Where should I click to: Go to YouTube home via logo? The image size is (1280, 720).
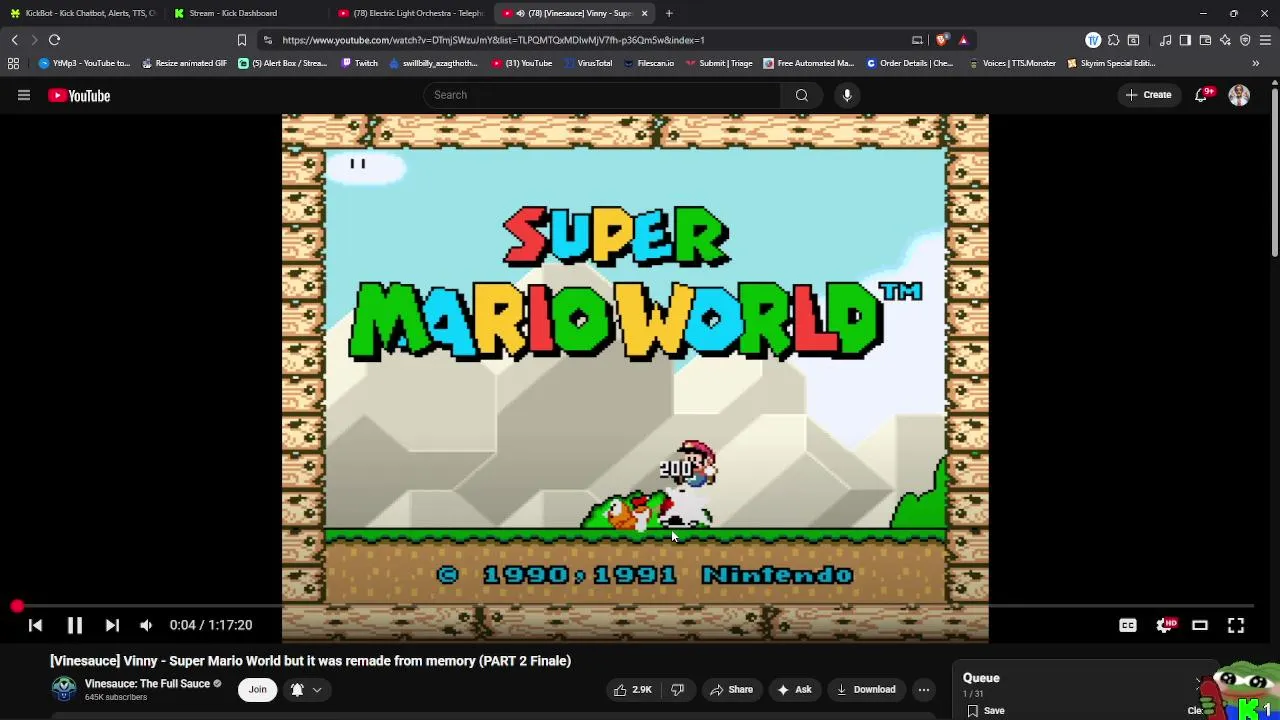point(79,95)
